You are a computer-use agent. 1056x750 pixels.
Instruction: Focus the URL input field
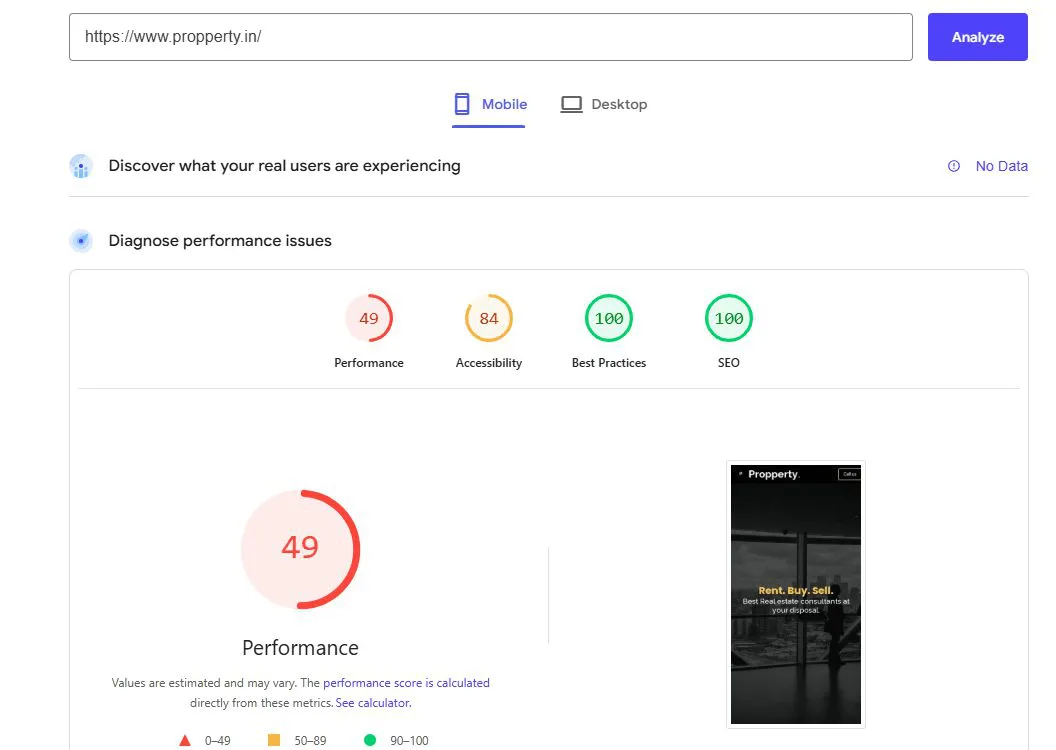pos(490,37)
